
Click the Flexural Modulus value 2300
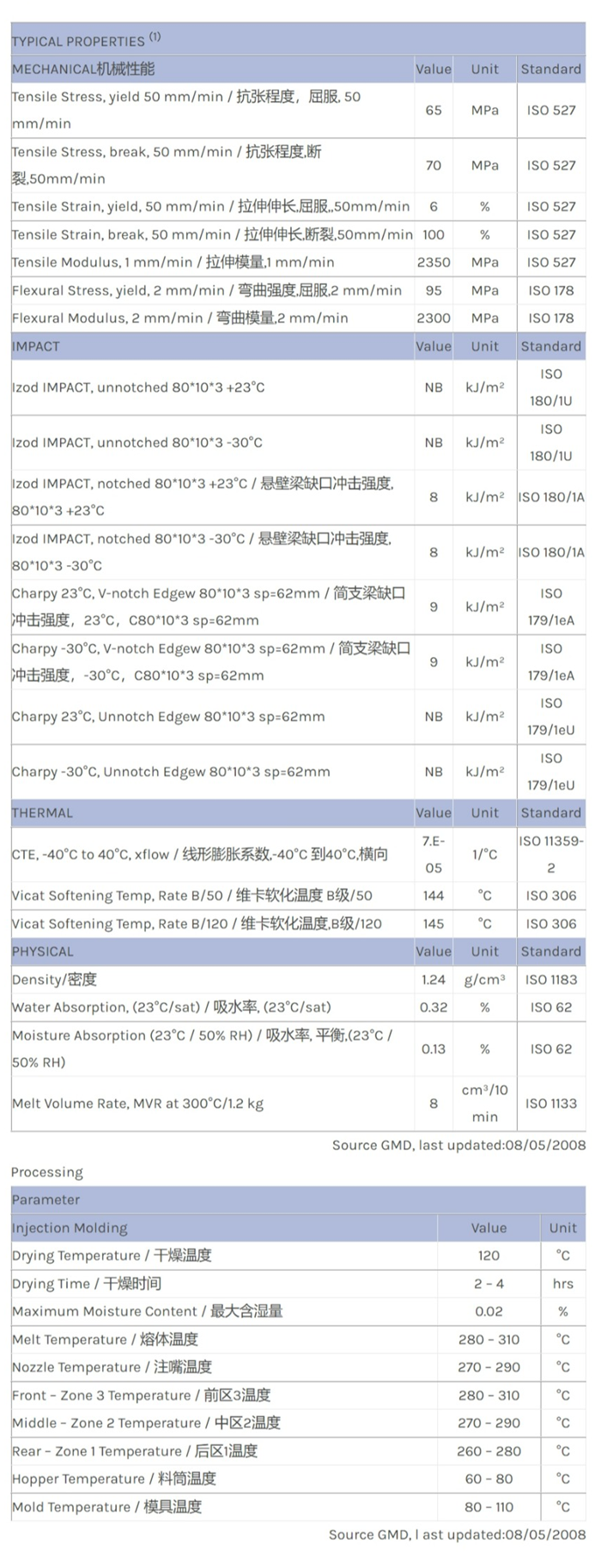click(434, 319)
